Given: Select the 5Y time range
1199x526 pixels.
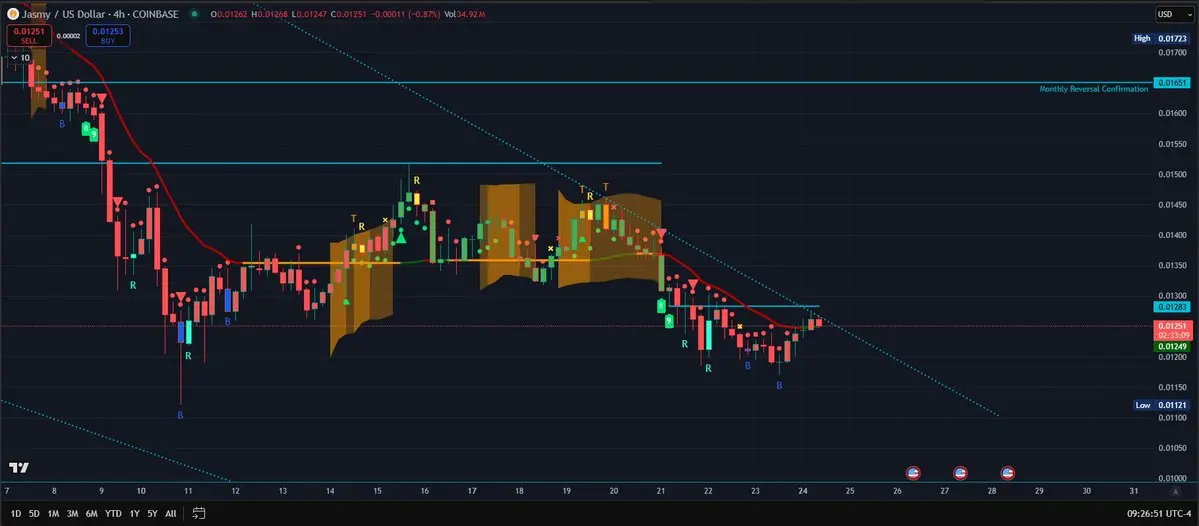Looking at the screenshot, I should [153, 513].
